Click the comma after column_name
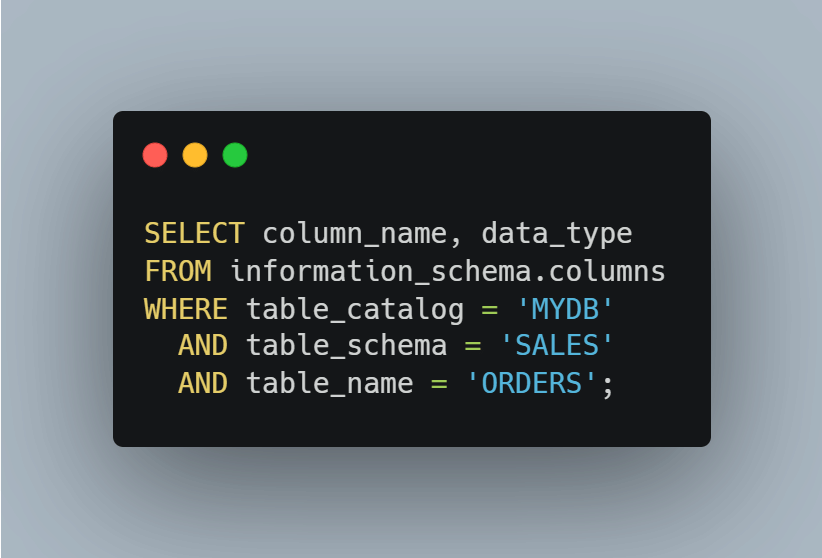 456,240
